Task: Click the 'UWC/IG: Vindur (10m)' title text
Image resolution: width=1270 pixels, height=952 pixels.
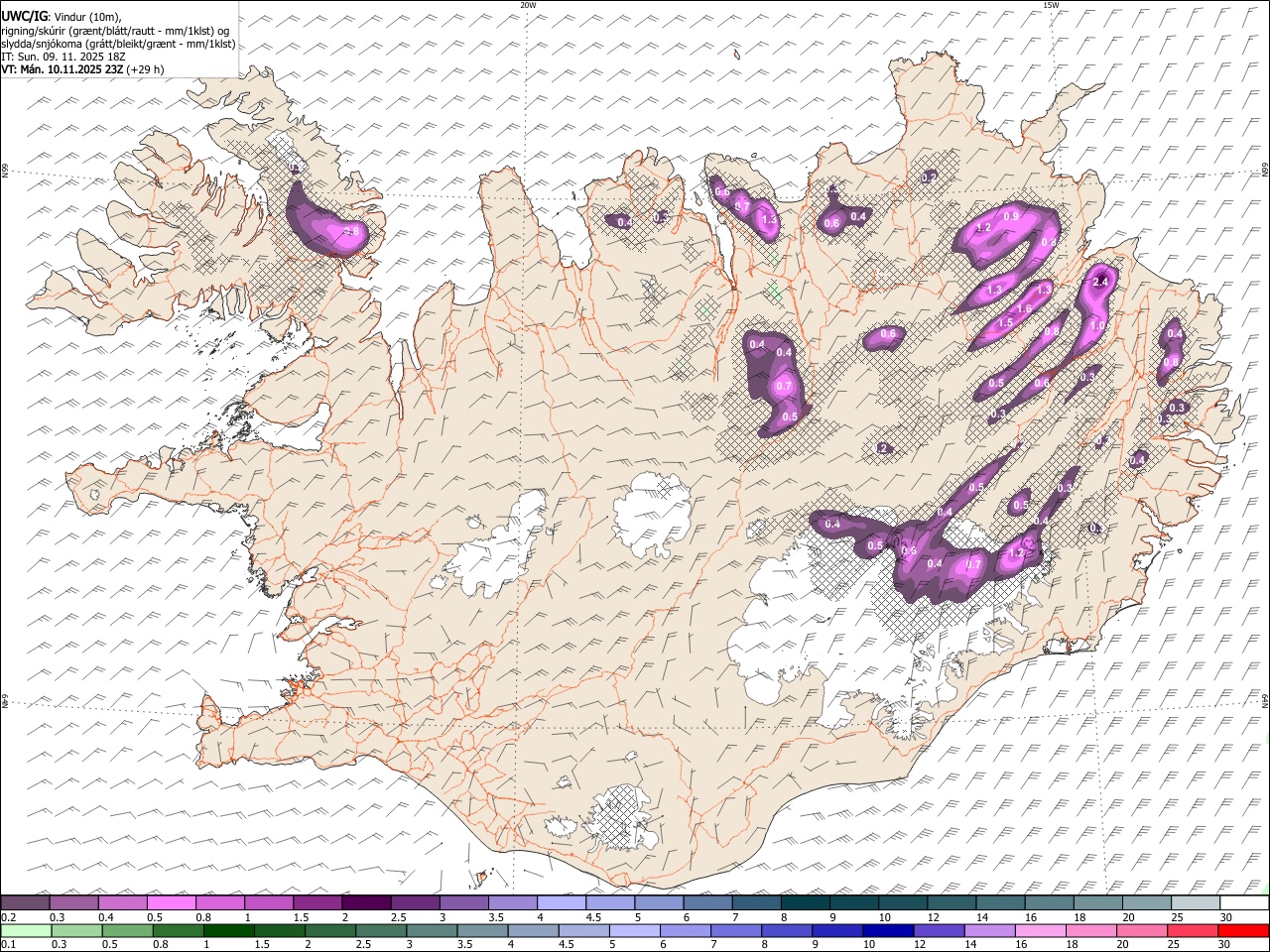Action: [62, 17]
